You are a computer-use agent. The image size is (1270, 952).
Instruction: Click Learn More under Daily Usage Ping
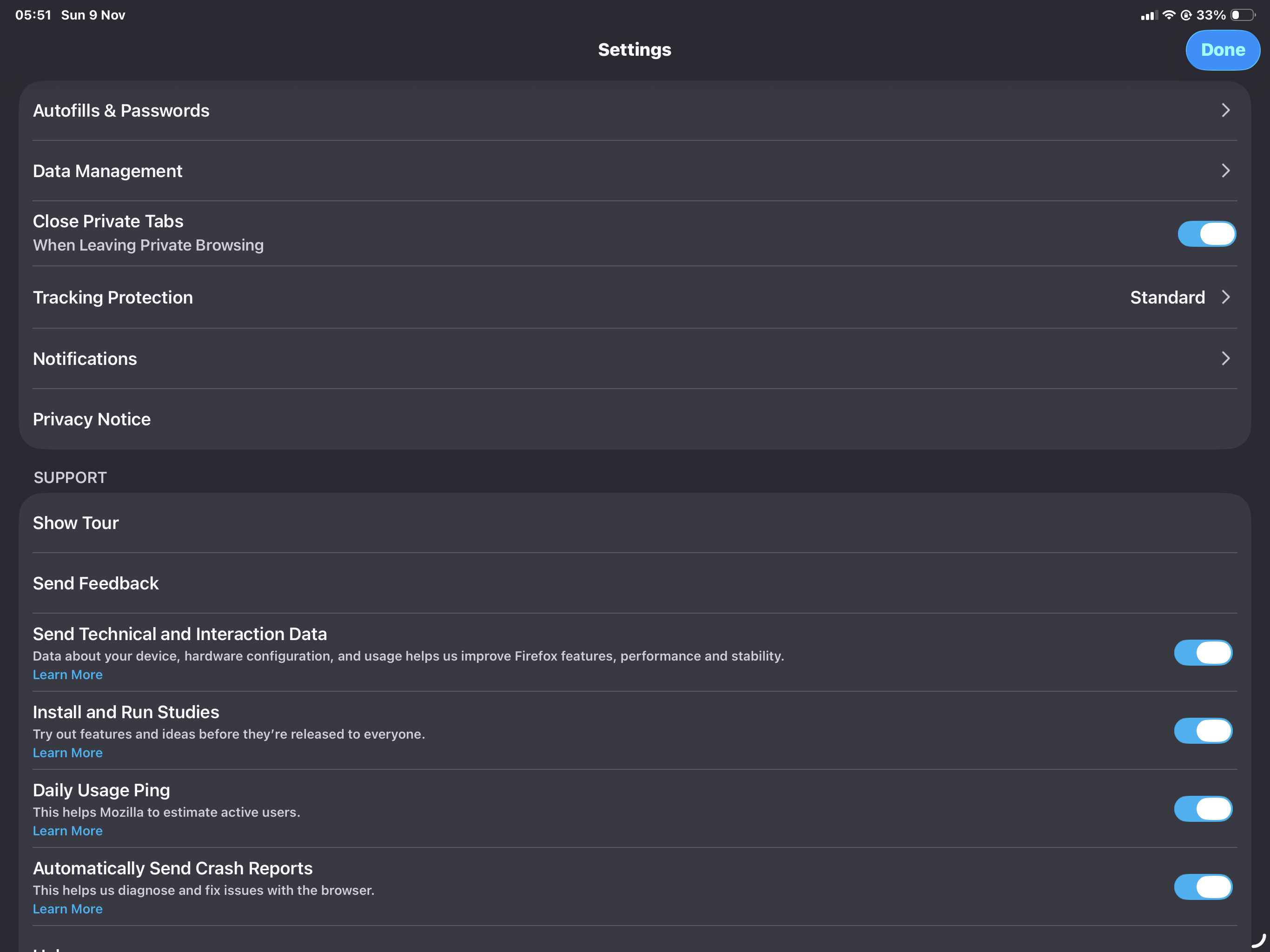coord(68,831)
